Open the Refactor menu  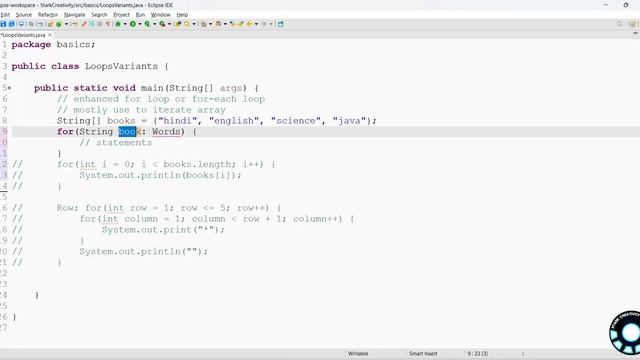(x=48, y=15)
